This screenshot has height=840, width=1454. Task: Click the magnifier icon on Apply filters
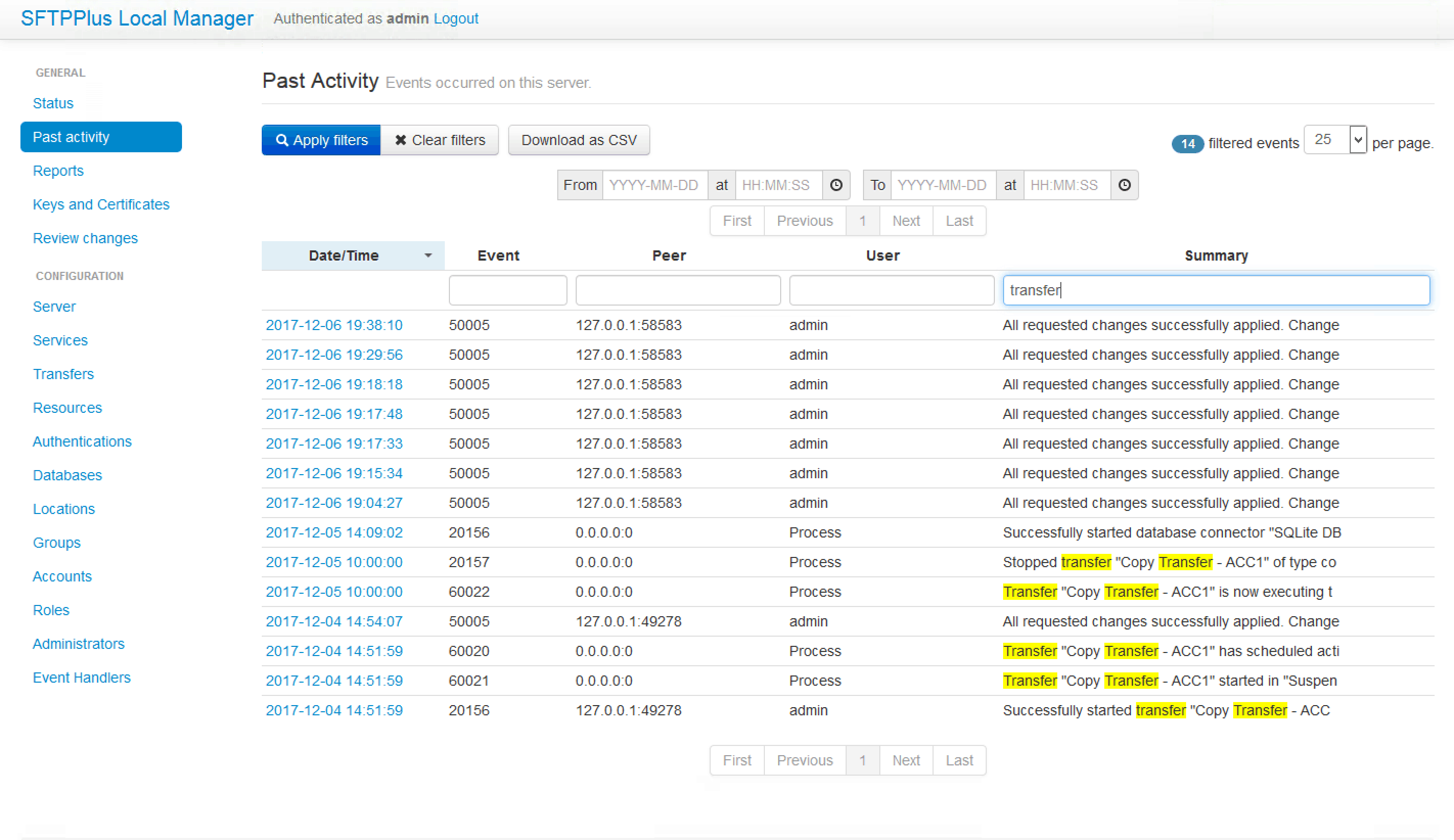(282, 140)
